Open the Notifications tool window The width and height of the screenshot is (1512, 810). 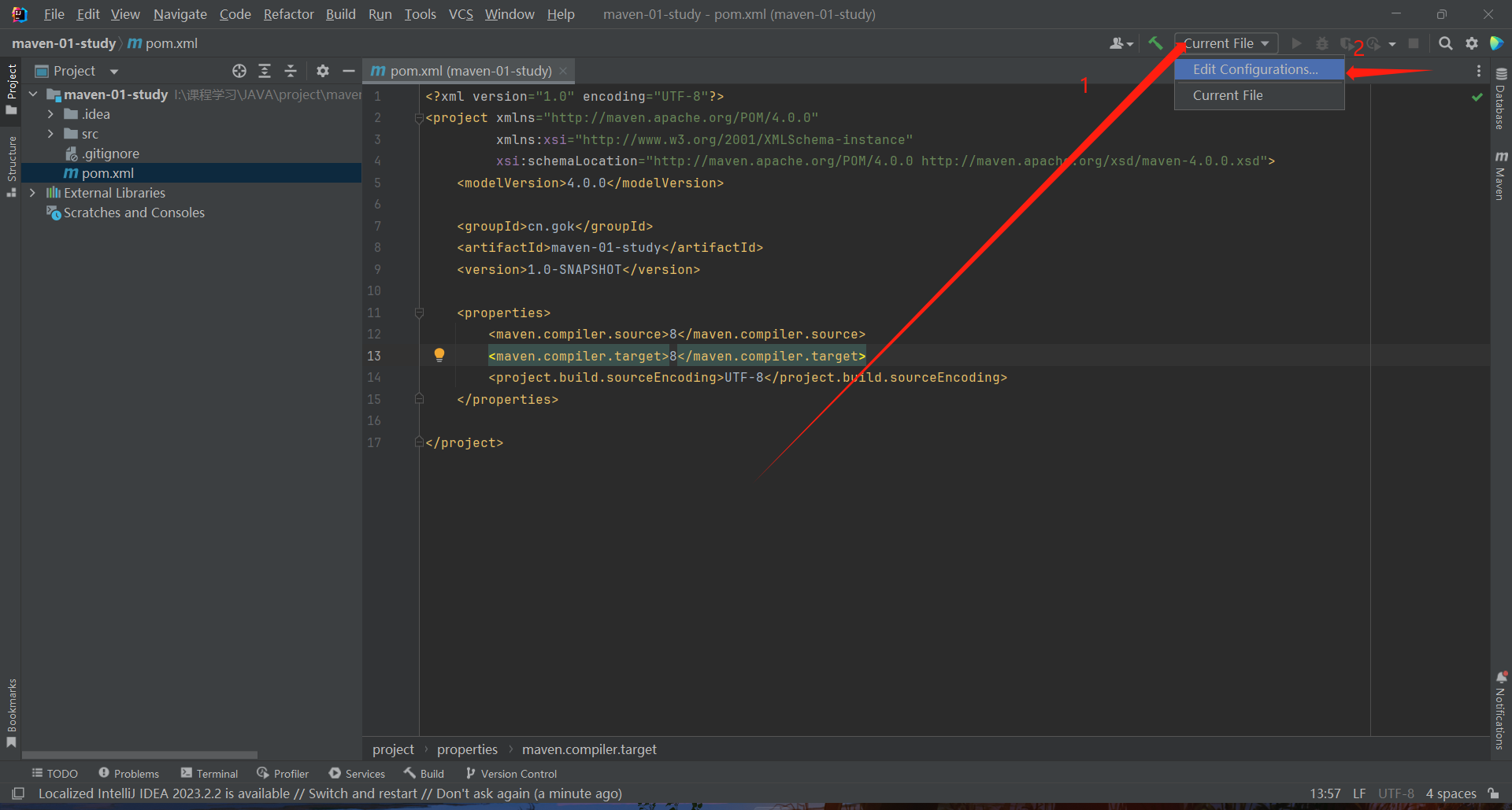1501,710
